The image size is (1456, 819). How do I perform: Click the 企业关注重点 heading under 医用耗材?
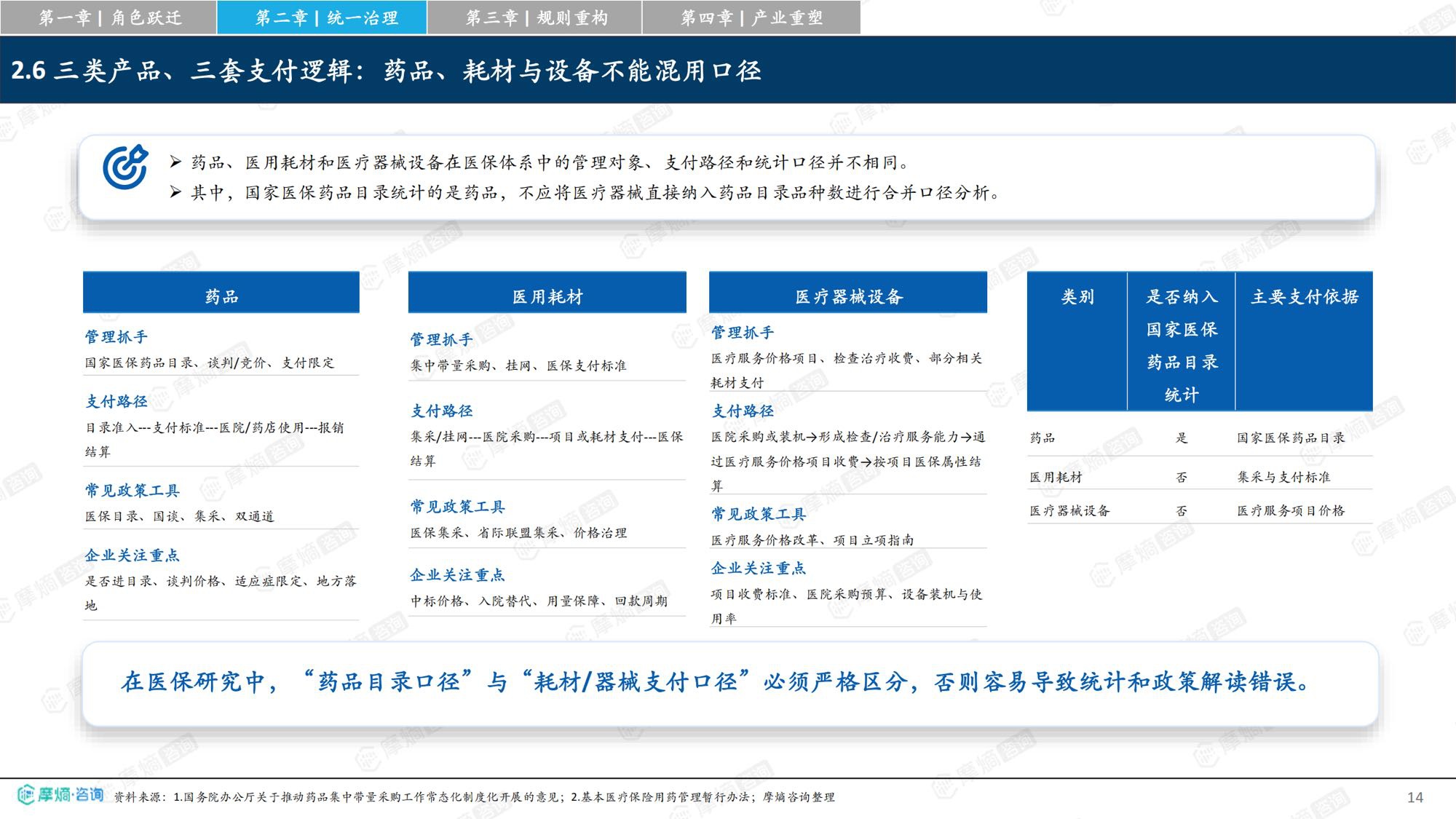point(458,575)
